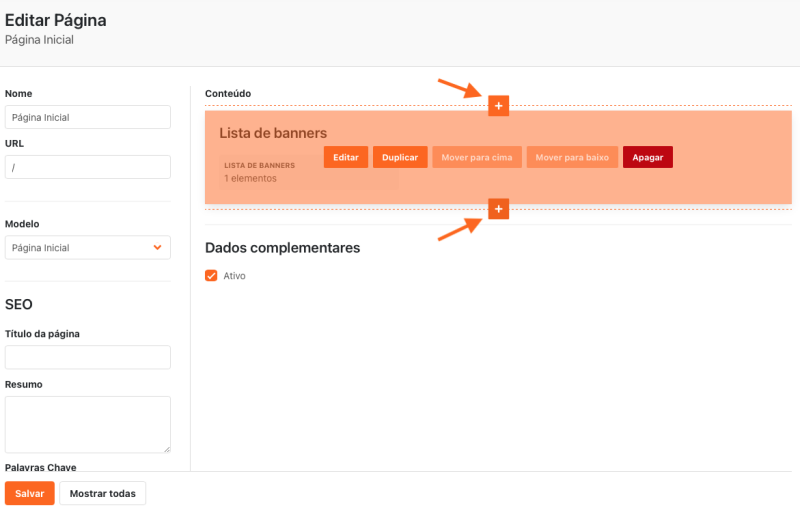Click Mover para cima button
800x512 pixels.
point(477,158)
